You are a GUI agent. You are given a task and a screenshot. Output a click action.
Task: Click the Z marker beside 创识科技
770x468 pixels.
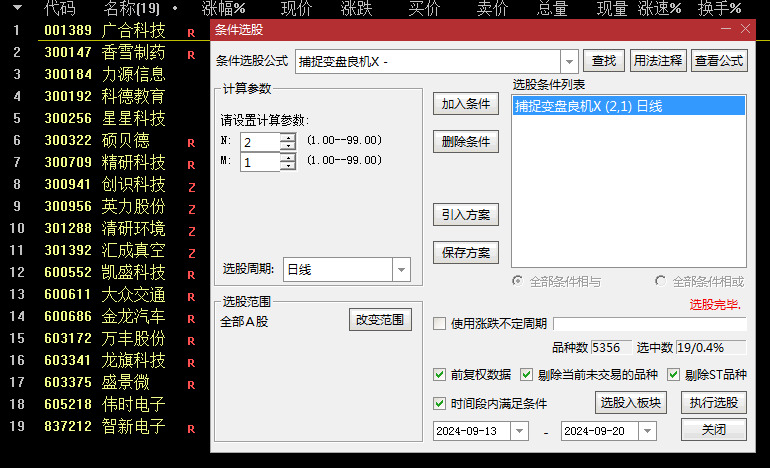pos(192,187)
